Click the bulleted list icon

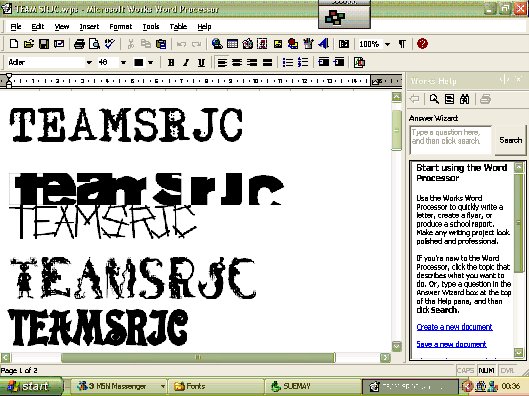click(288, 62)
